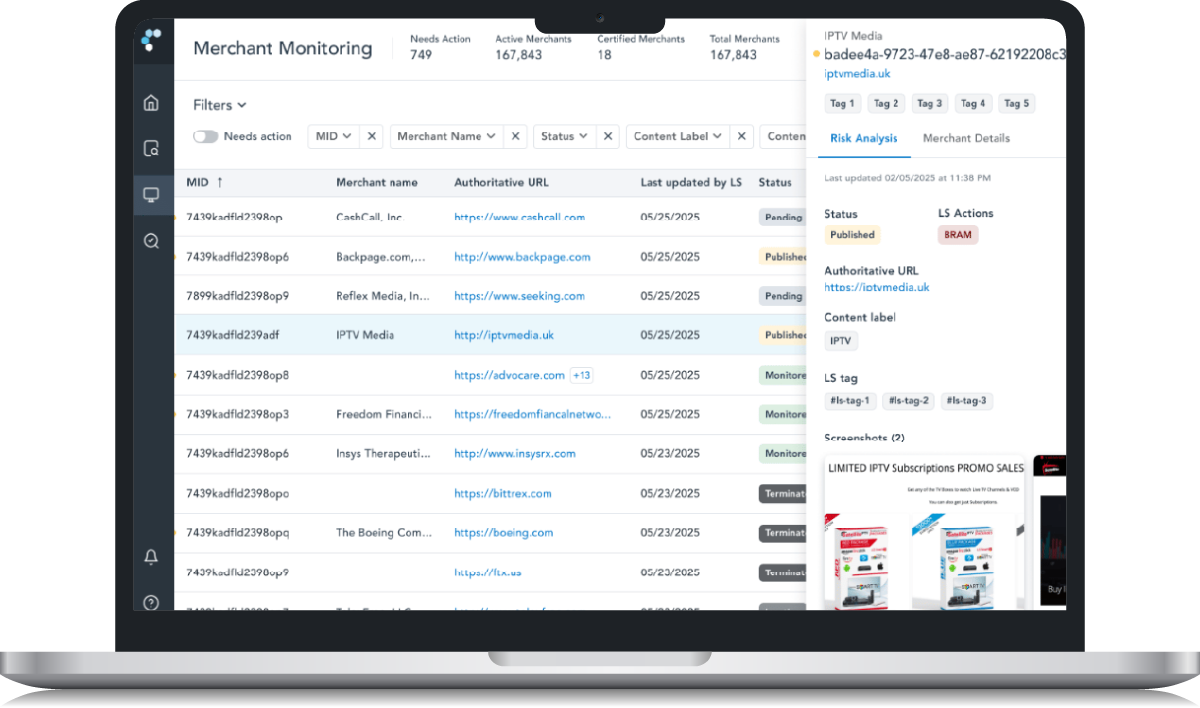Click the Authoritative URL column header
The width and height of the screenshot is (1200, 708).
(501, 182)
